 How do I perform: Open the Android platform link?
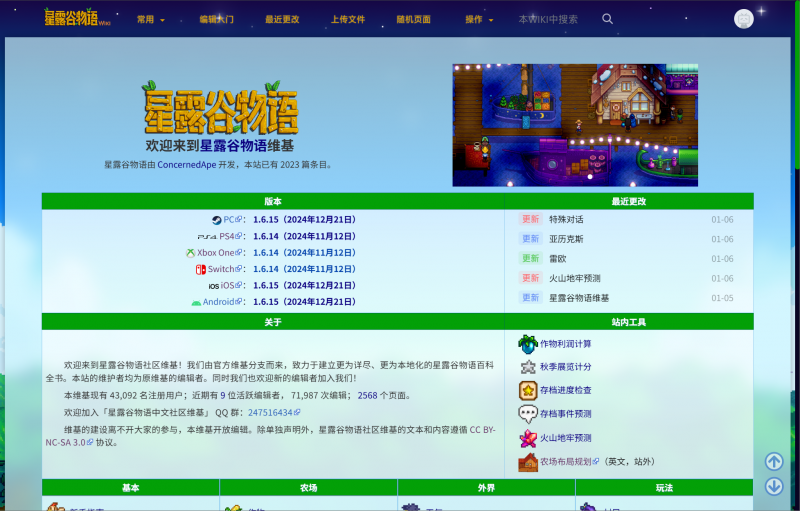tap(222, 301)
